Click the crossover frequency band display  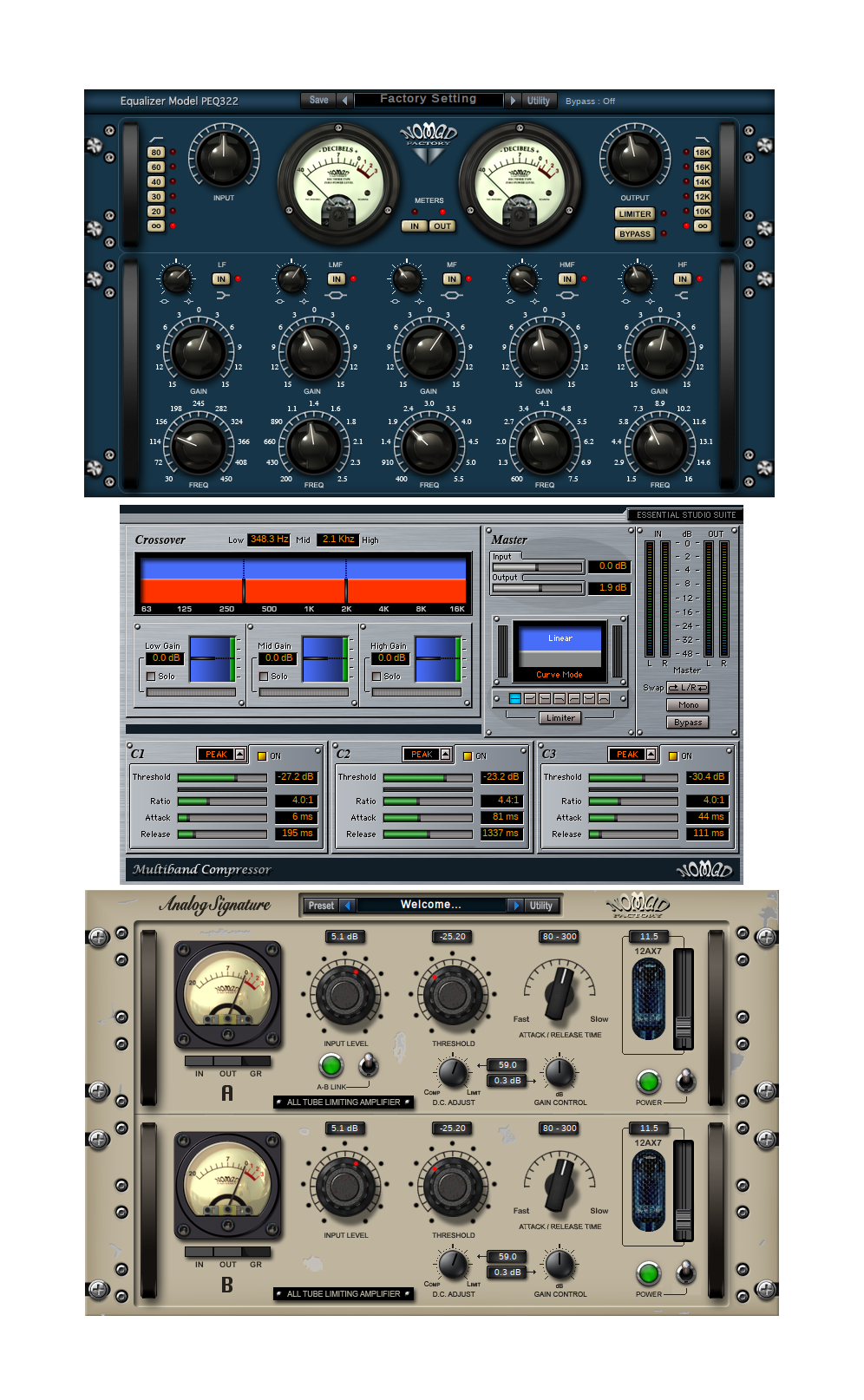click(x=304, y=581)
